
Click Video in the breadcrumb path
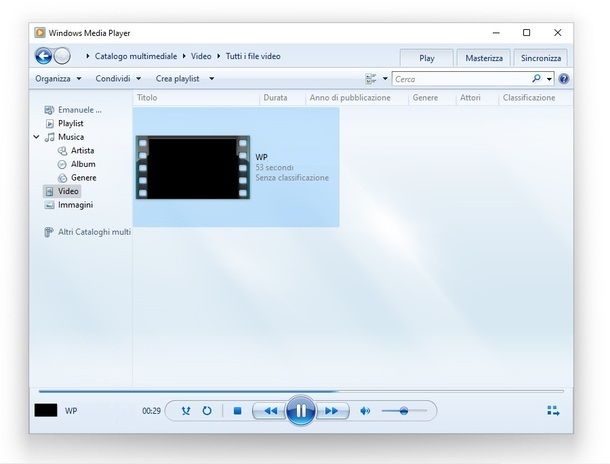[x=201, y=56]
